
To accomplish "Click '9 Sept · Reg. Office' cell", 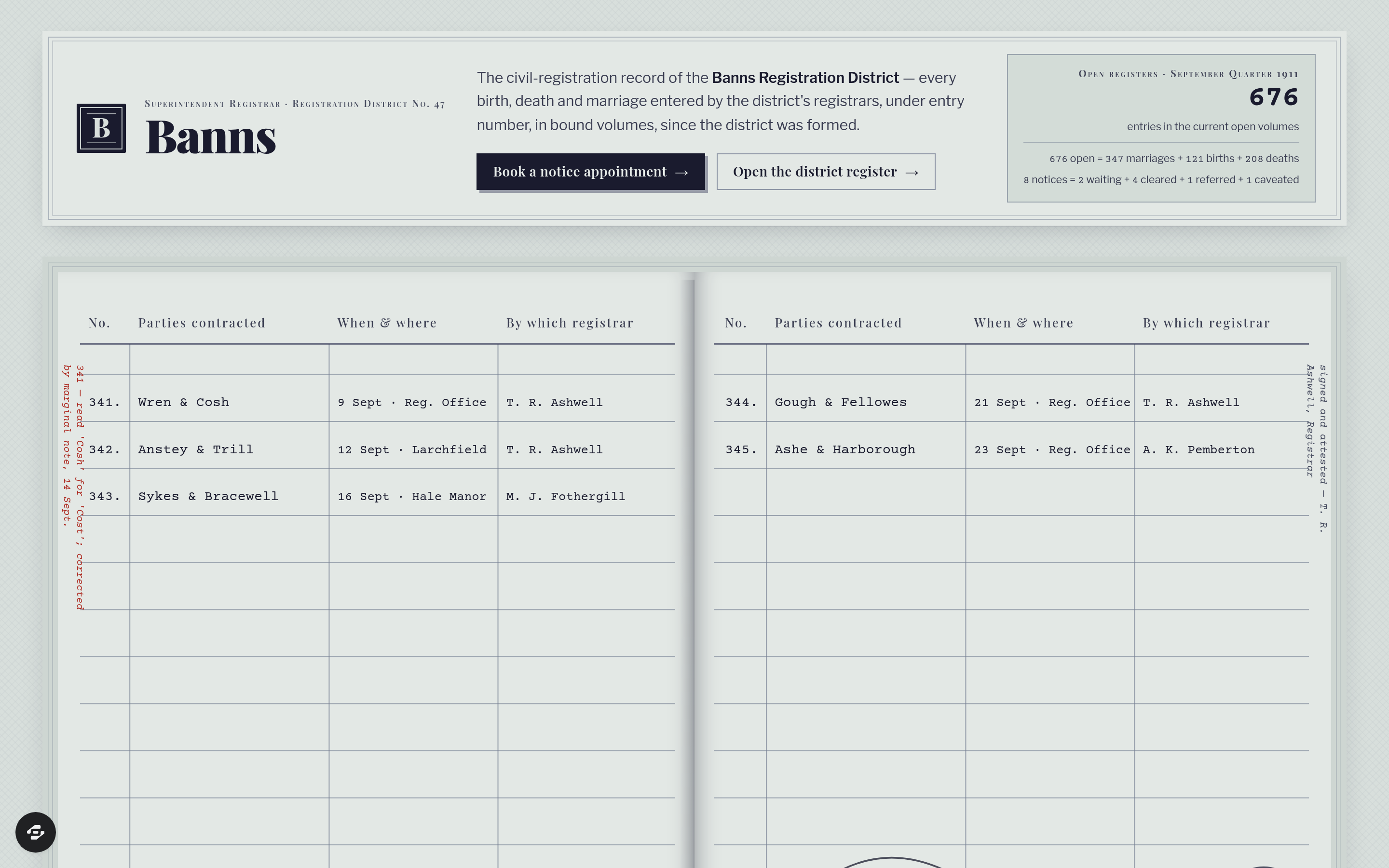I will tap(412, 403).
